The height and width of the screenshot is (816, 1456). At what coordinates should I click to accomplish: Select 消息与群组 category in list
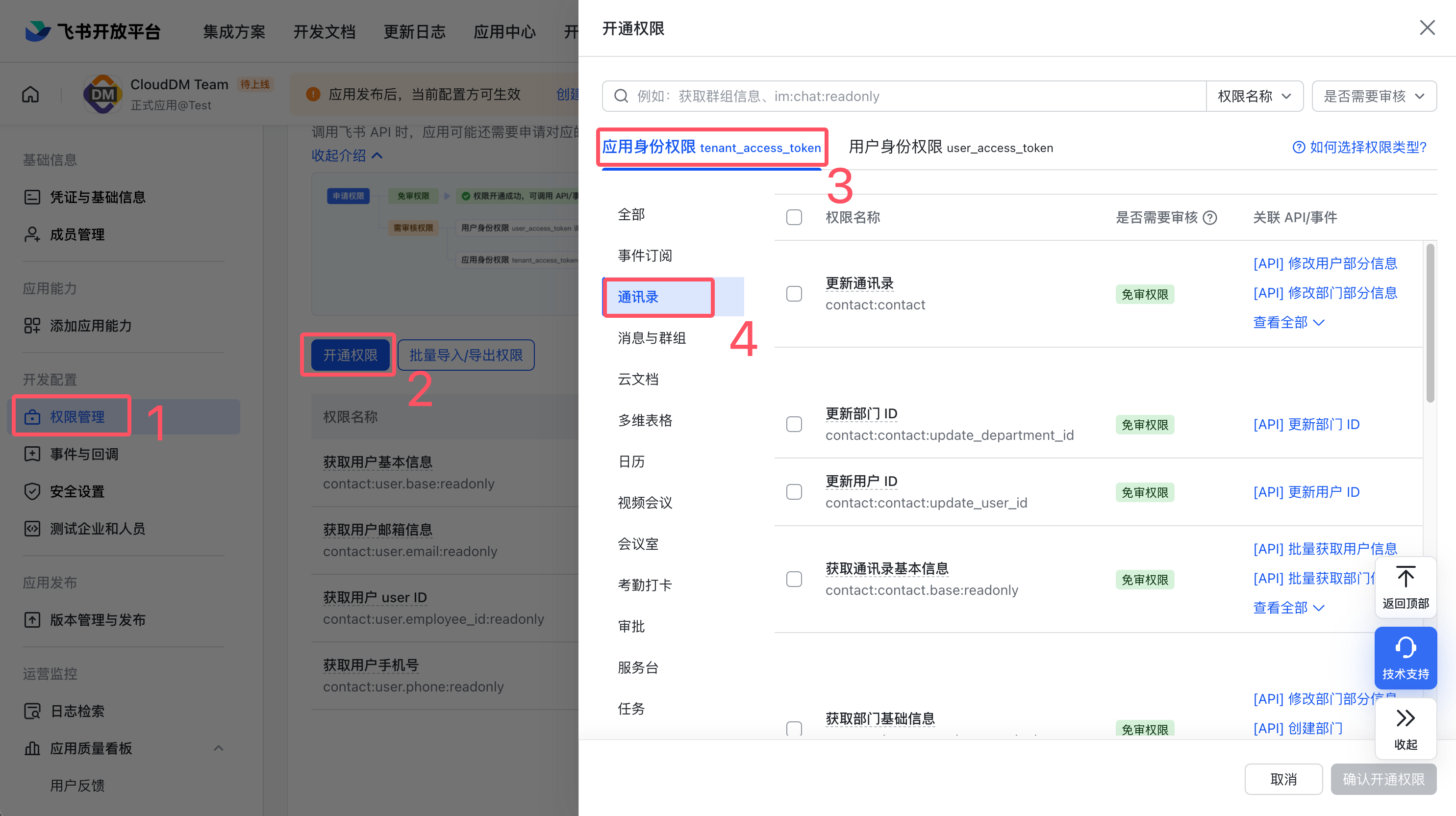(652, 338)
